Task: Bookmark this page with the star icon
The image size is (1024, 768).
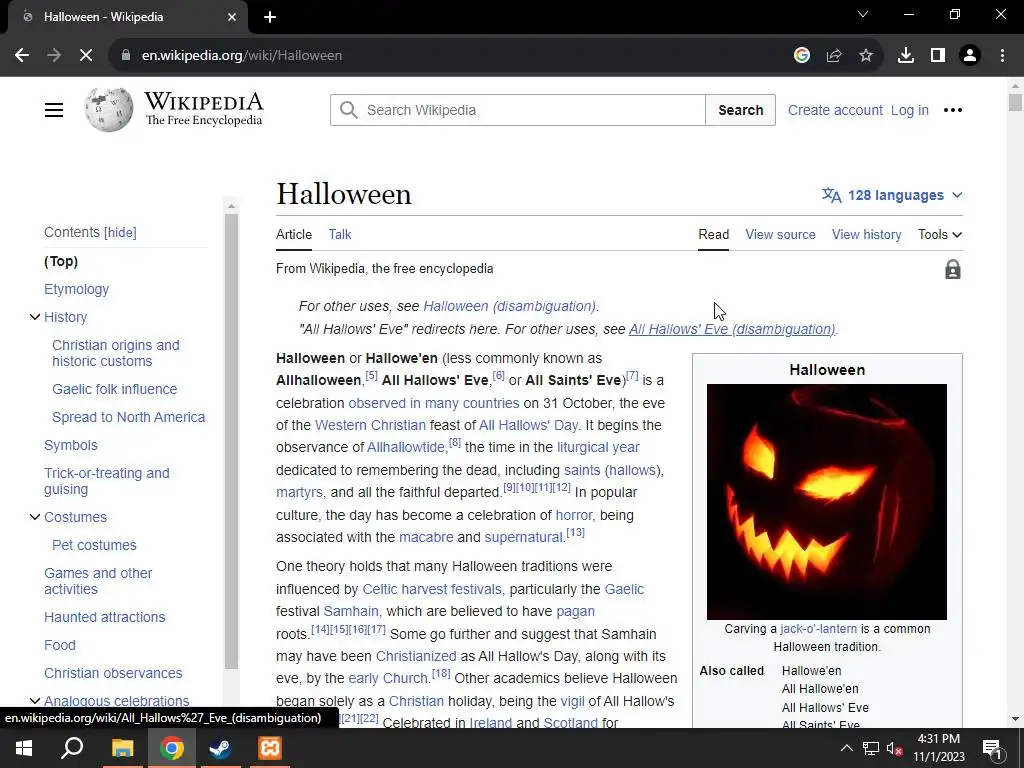Action: coord(866,56)
